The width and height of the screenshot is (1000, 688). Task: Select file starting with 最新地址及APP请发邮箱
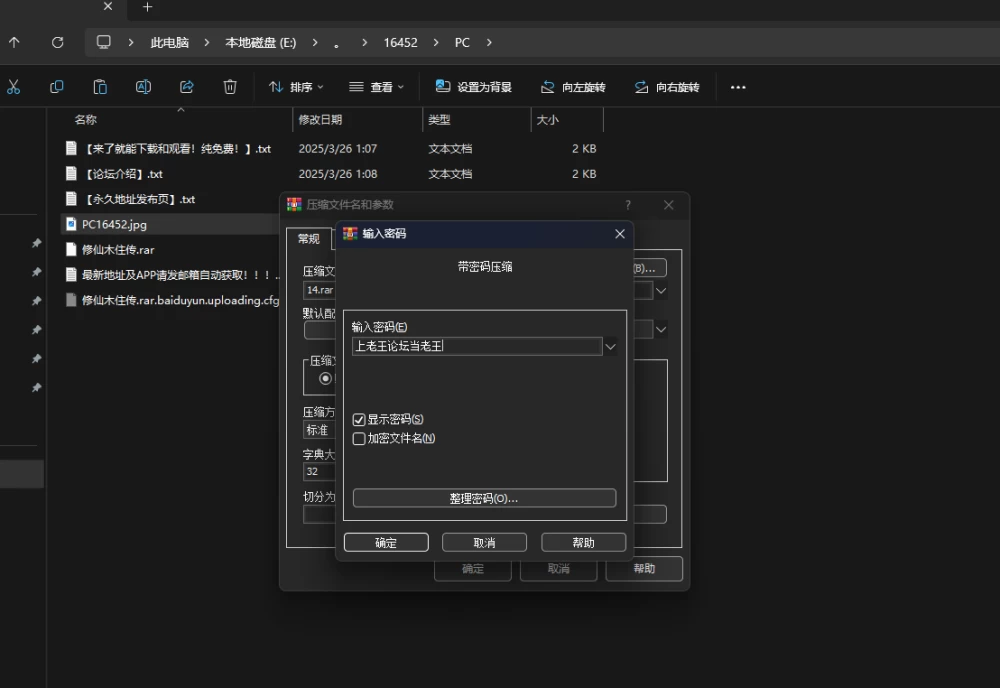[x=180, y=275]
